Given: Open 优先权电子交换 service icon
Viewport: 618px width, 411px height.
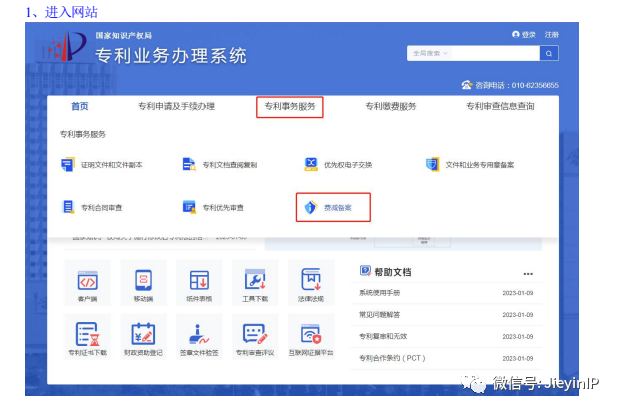Looking at the screenshot, I should (311, 164).
